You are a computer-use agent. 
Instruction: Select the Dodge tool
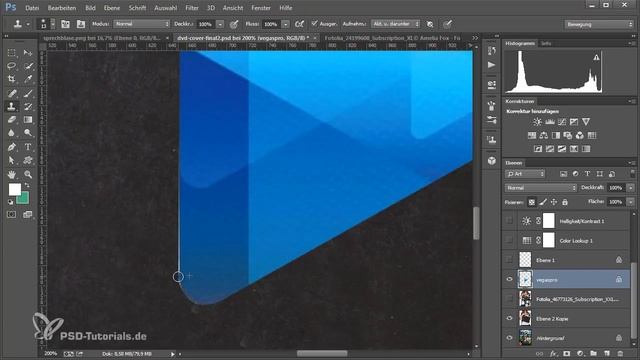click(x=28, y=133)
